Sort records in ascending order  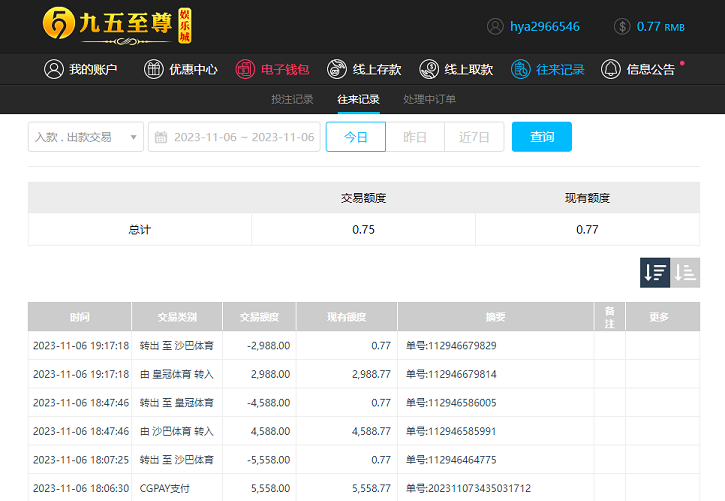(685, 272)
